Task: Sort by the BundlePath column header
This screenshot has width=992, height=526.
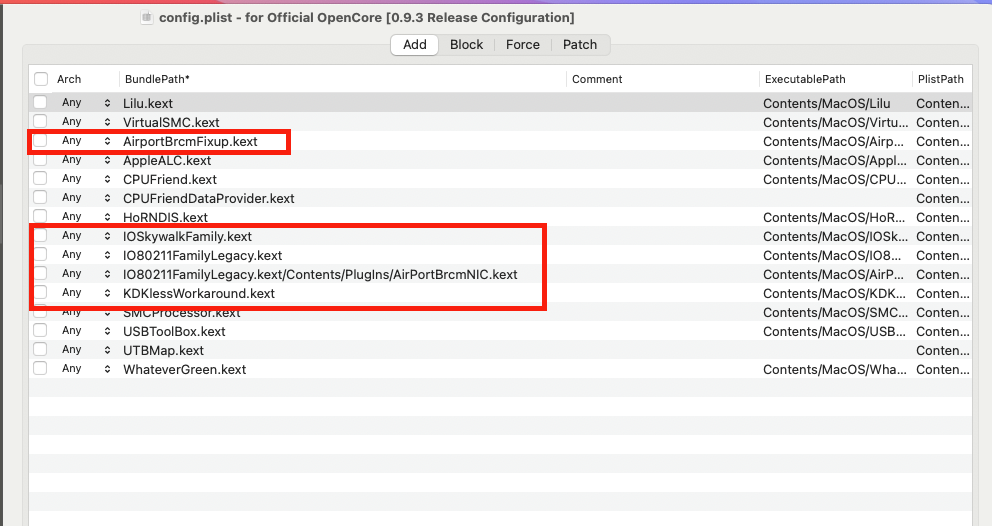Action: click(157, 79)
